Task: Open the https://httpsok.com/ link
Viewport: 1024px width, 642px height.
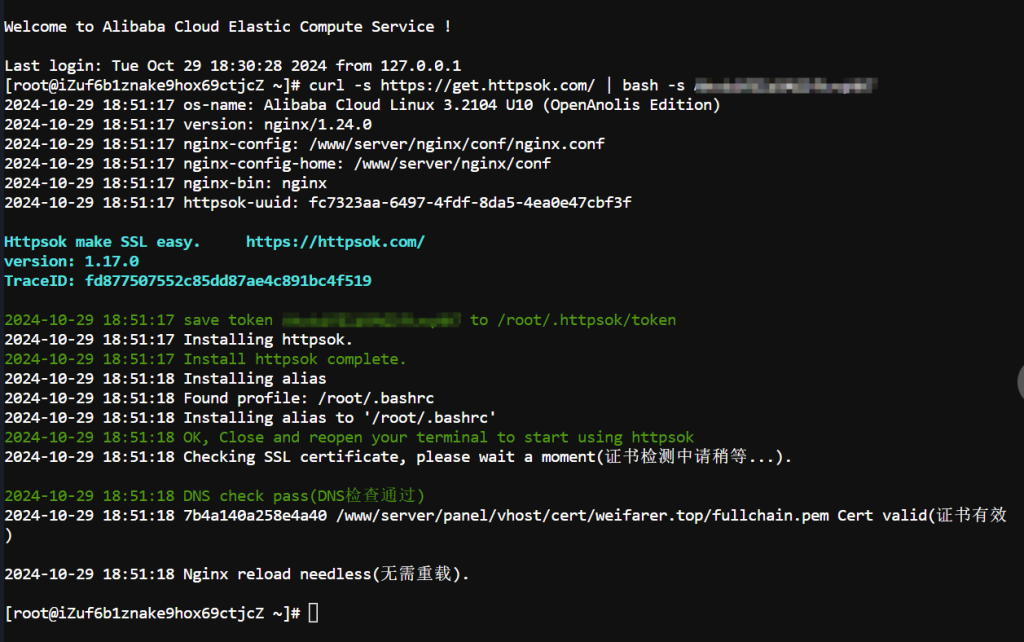Action: pos(335,242)
